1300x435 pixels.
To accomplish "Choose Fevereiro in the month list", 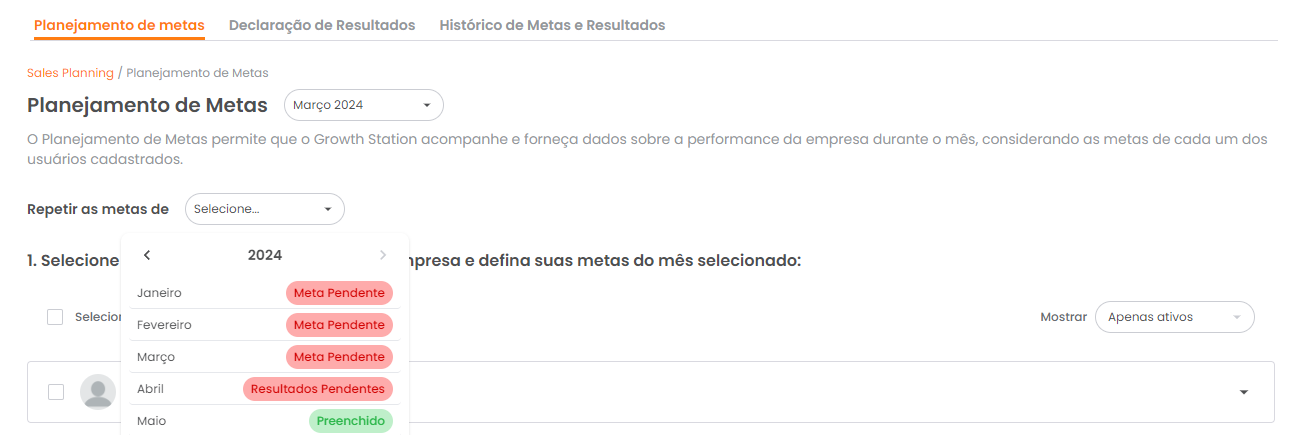I will click(x=164, y=325).
